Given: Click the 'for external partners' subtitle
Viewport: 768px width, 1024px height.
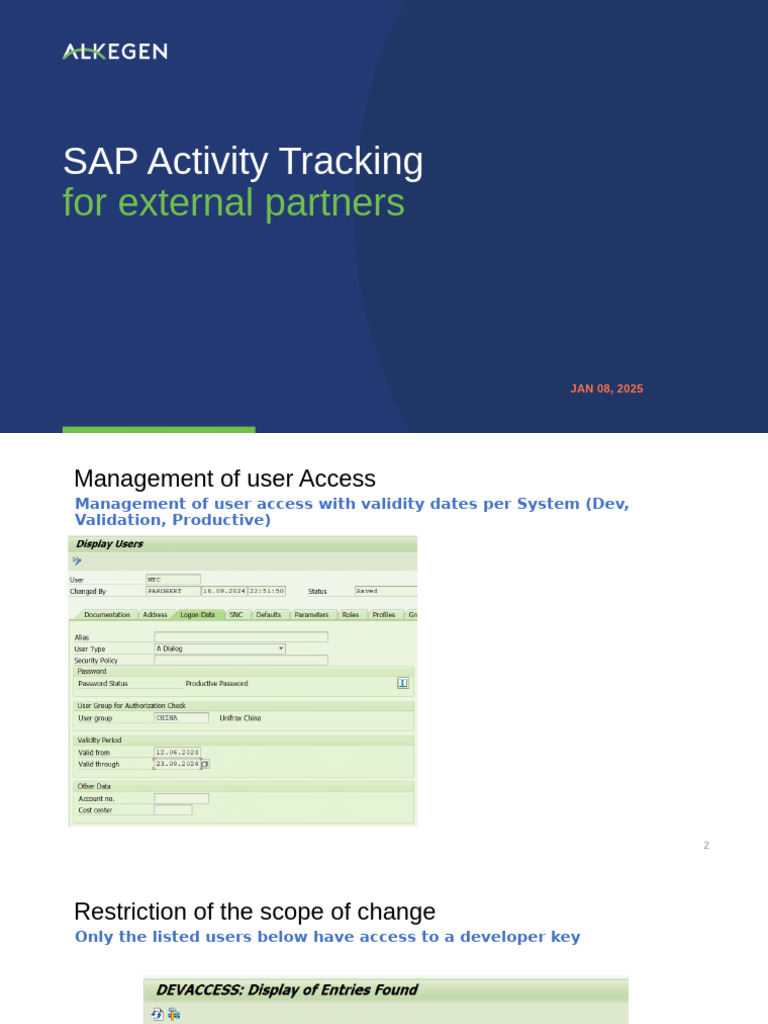Looking at the screenshot, I should [x=234, y=202].
